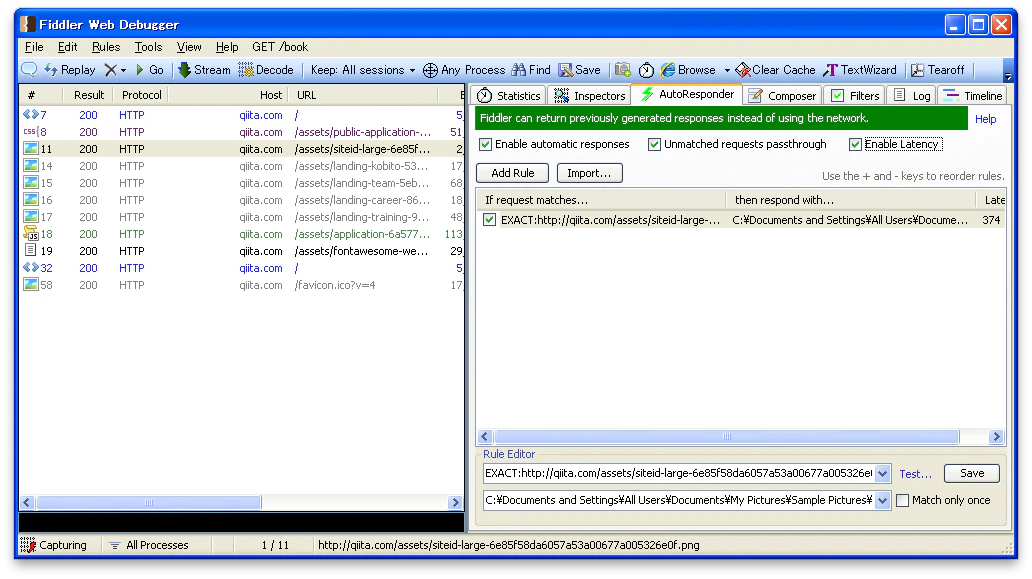Click the Any Process target icon
This screenshot has width=1032, height=579.
(430, 70)
